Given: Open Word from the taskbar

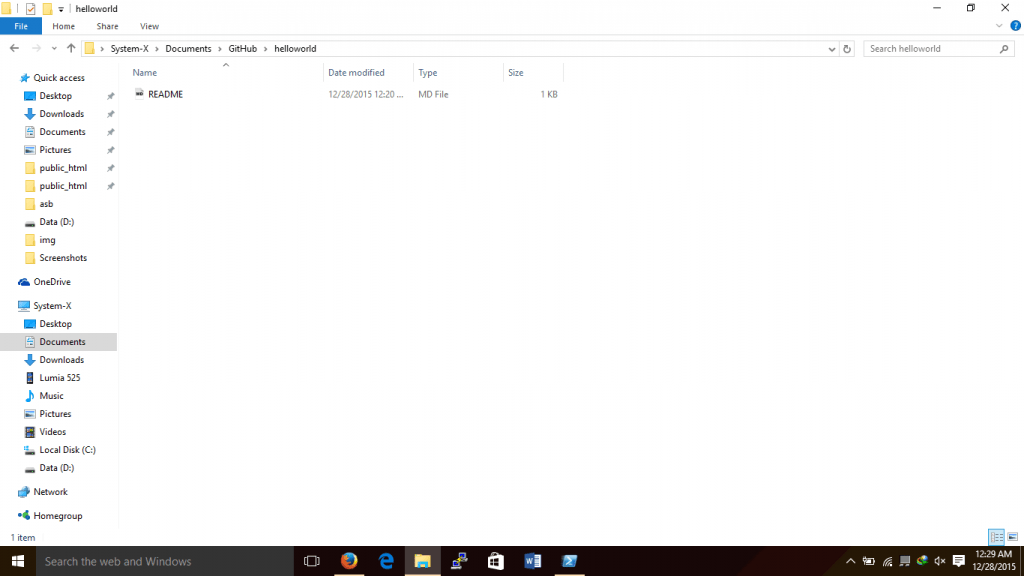Looking at the screenshot, I should pos(532,561).
